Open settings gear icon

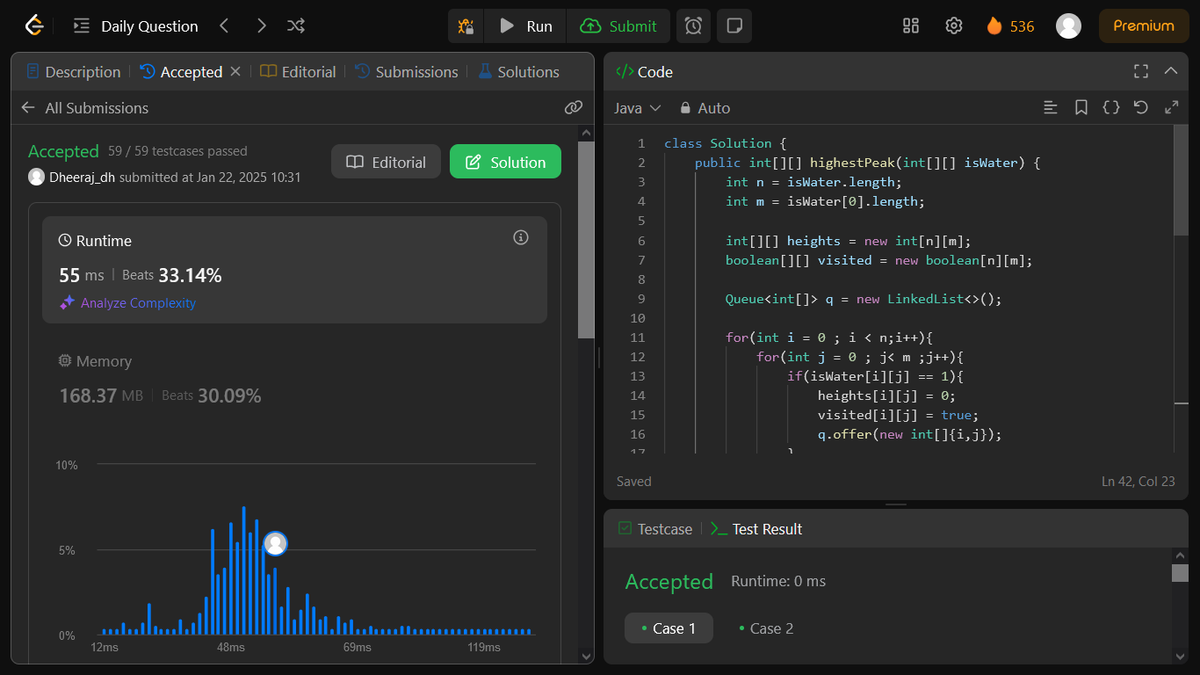pos(954,26)
